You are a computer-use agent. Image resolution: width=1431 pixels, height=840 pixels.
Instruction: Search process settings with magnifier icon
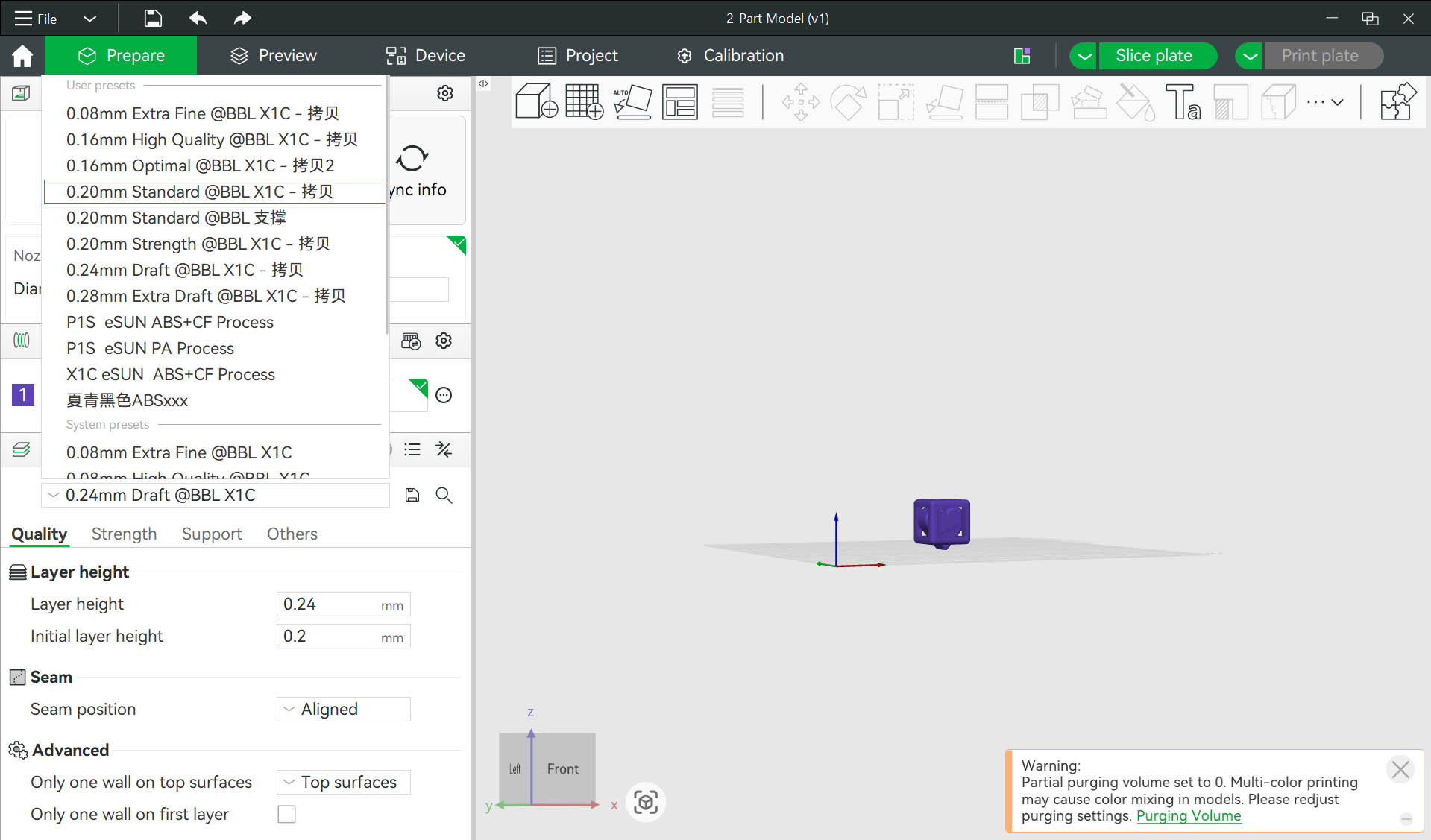pos(444,495)
